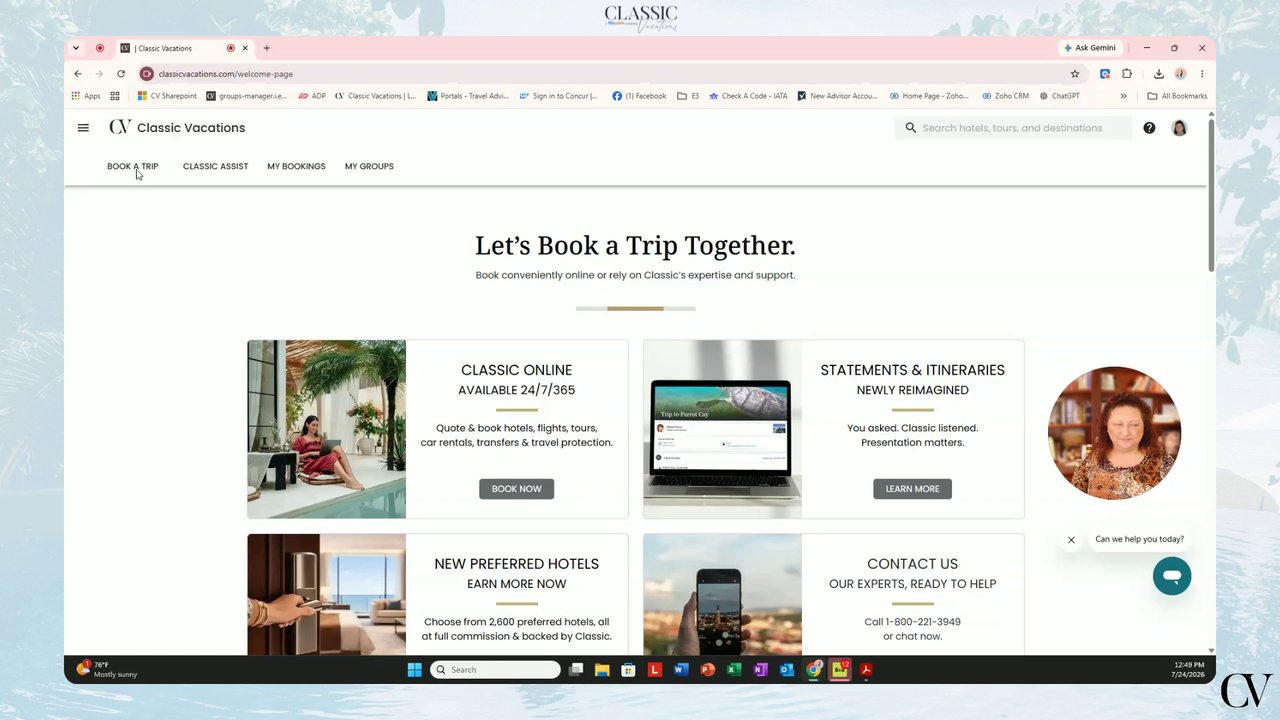
Task: Open the Portals - Travel Advisor bookmark
Action: coord(467,96)
